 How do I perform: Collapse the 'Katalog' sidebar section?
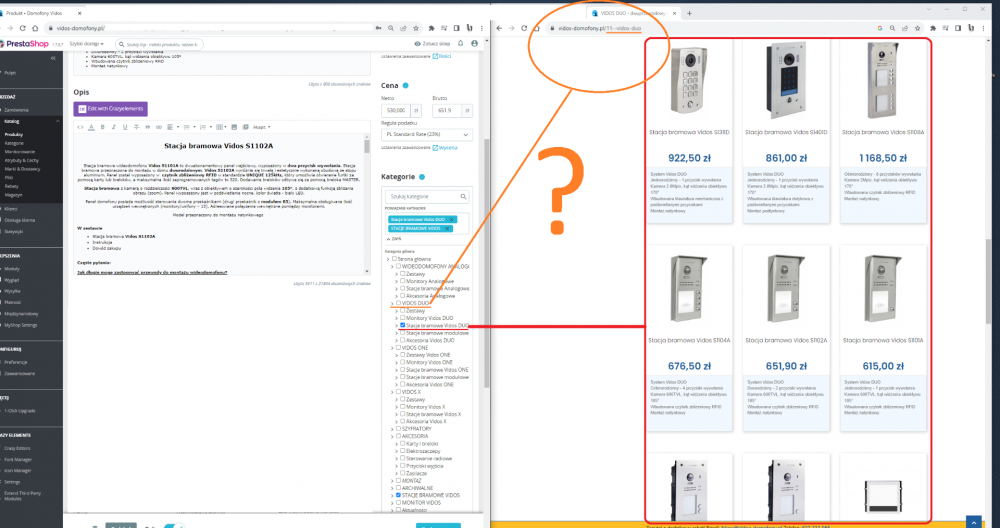(57, 121)
